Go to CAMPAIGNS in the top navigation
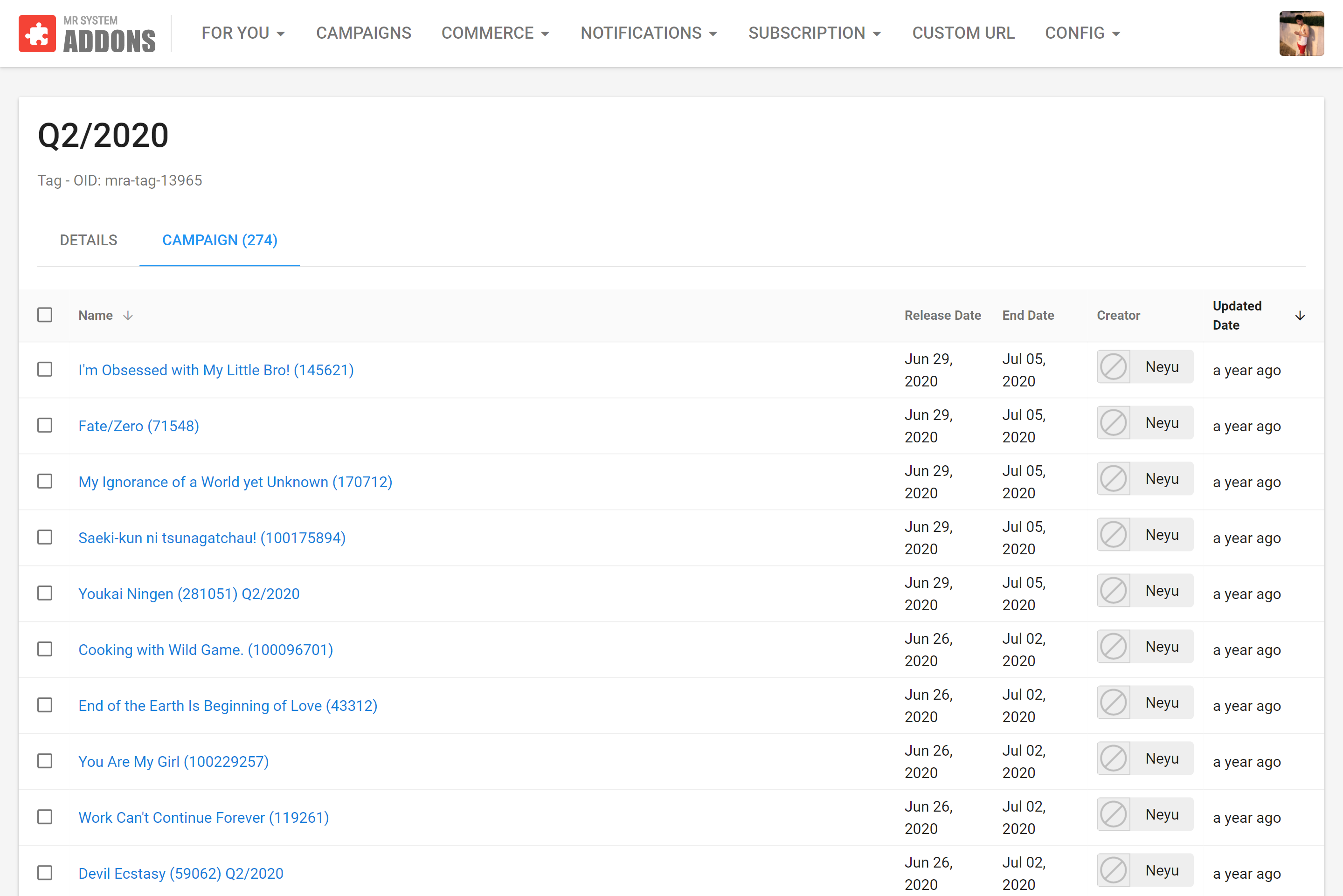 pyautogui.click(x=363, y=33)
